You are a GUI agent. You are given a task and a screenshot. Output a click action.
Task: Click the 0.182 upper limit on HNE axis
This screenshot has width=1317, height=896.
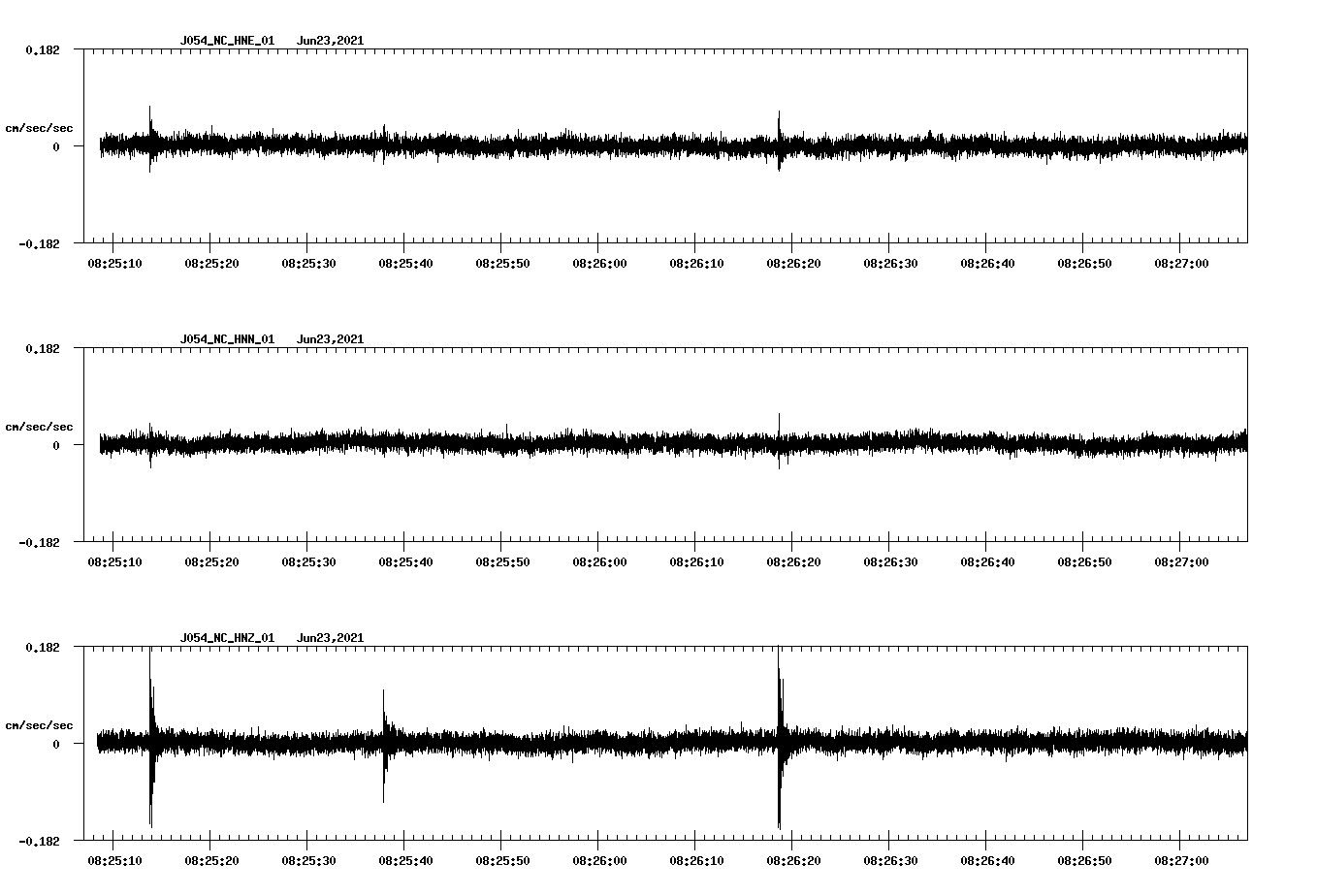point(42,49)
